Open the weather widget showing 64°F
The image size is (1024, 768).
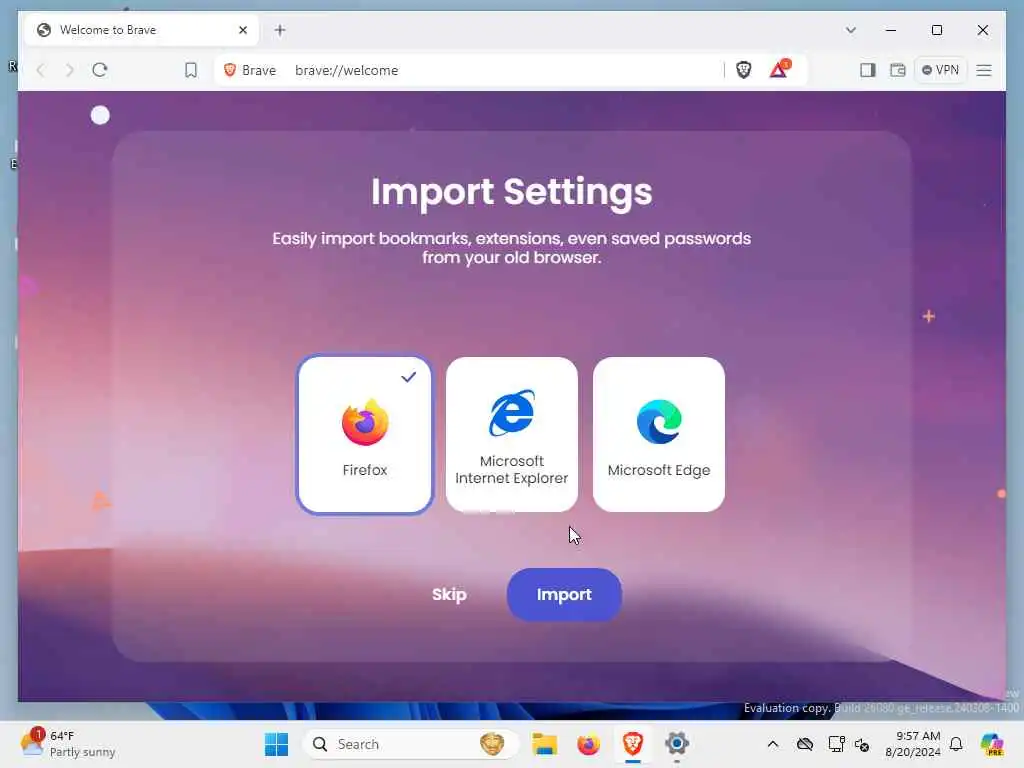68,744
